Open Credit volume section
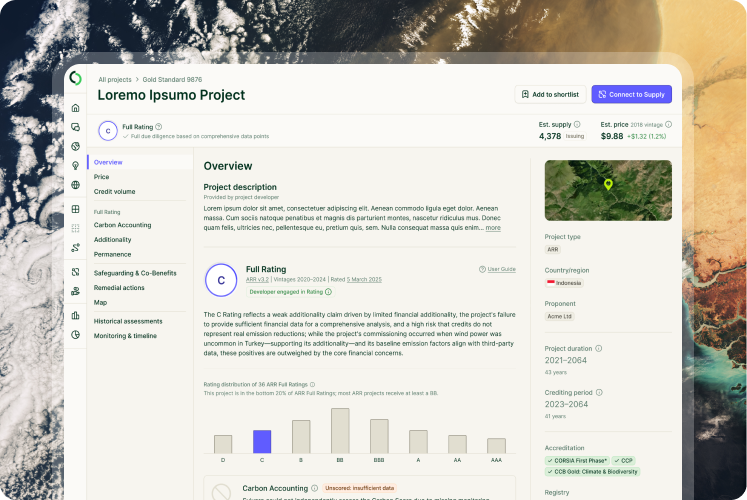747x500 pixels. click(114, 191)
